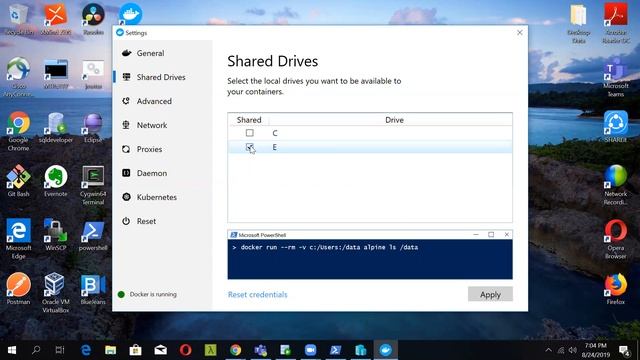The height and width of the screenshot is (360, 640).
Task: Open the Windows Start menu
Action: point(11,350)
